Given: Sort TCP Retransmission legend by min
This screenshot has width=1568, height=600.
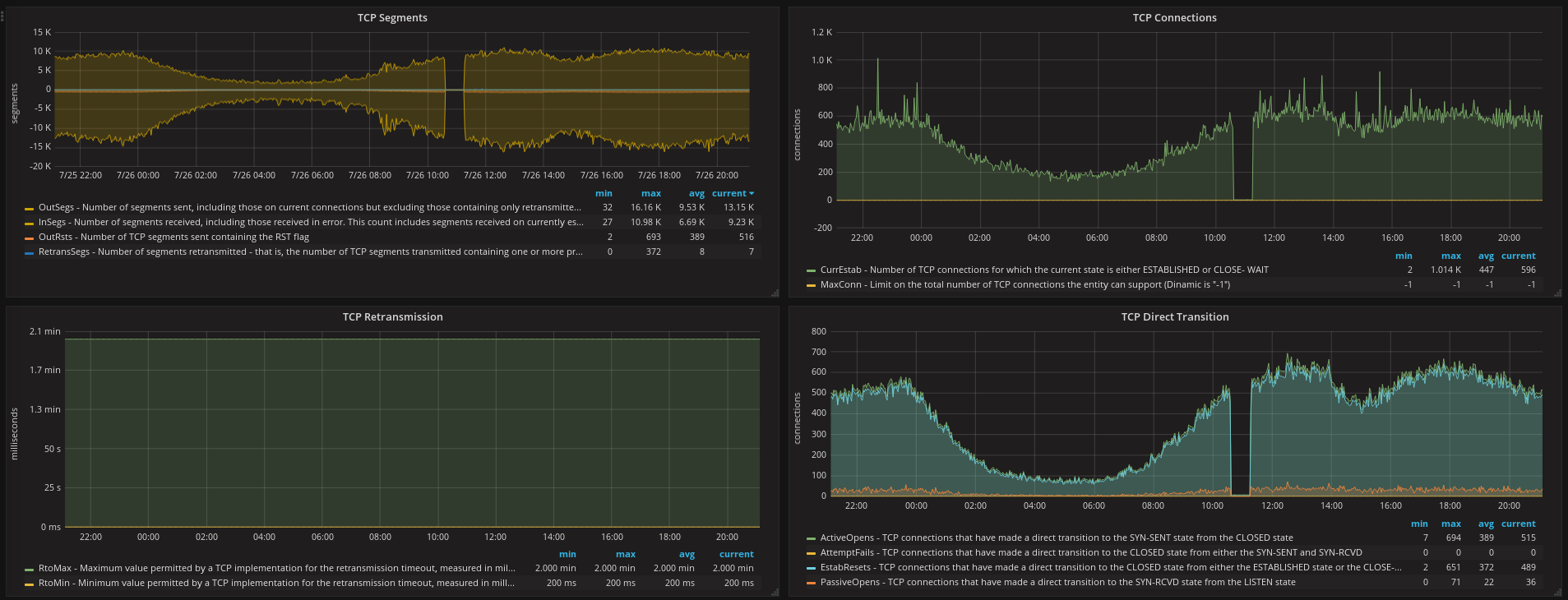Looking at the screenshot, I should pyautogui.click(x=567, y=554).
